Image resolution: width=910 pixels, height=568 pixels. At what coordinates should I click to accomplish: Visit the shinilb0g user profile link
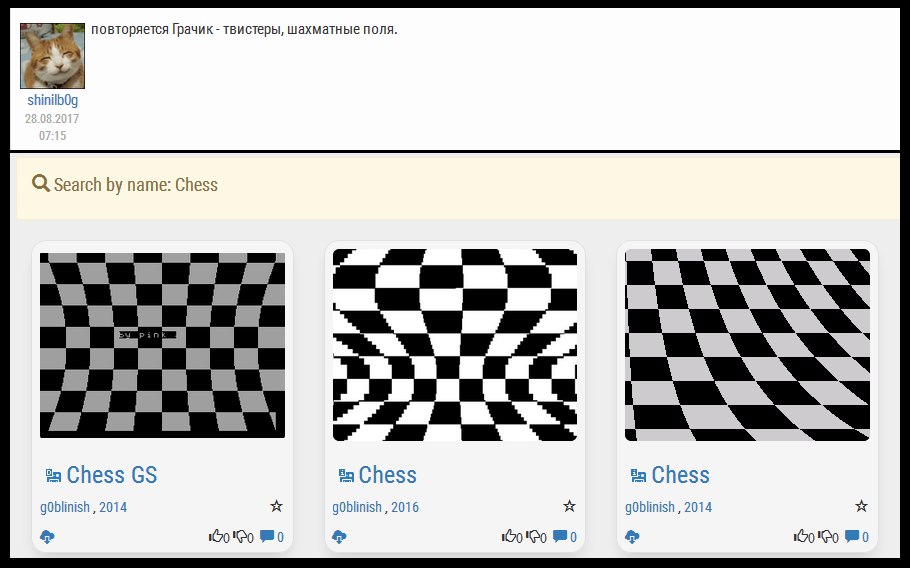pos(52,100)
